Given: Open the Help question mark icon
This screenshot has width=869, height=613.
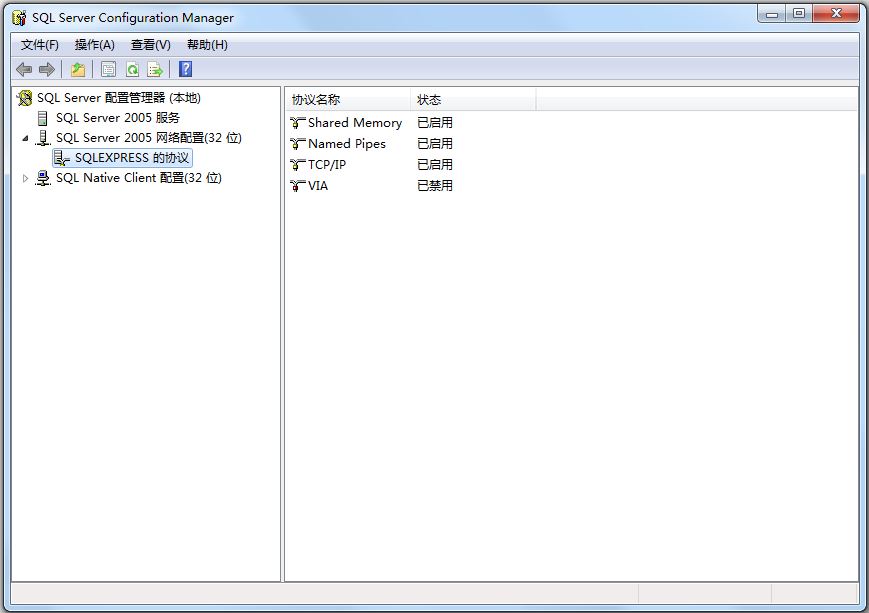Looking at the screenshot, I should click(x=186, y=69).
